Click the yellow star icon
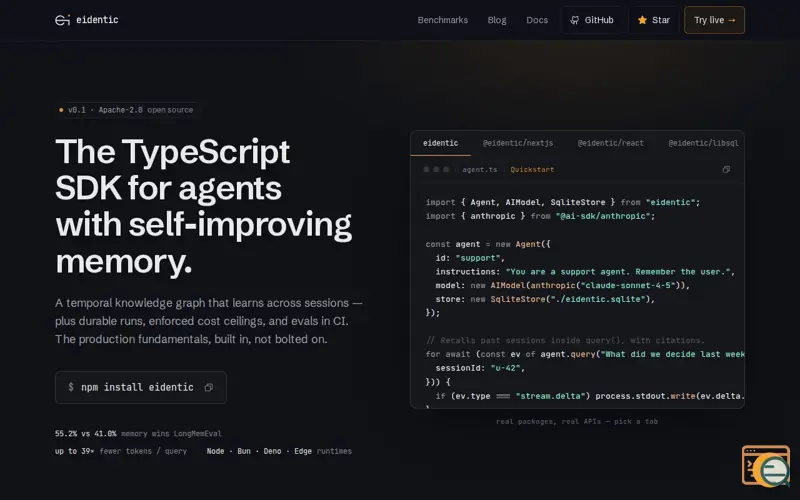Viewport: 800px width, 500px height. [x=642, y=20]
